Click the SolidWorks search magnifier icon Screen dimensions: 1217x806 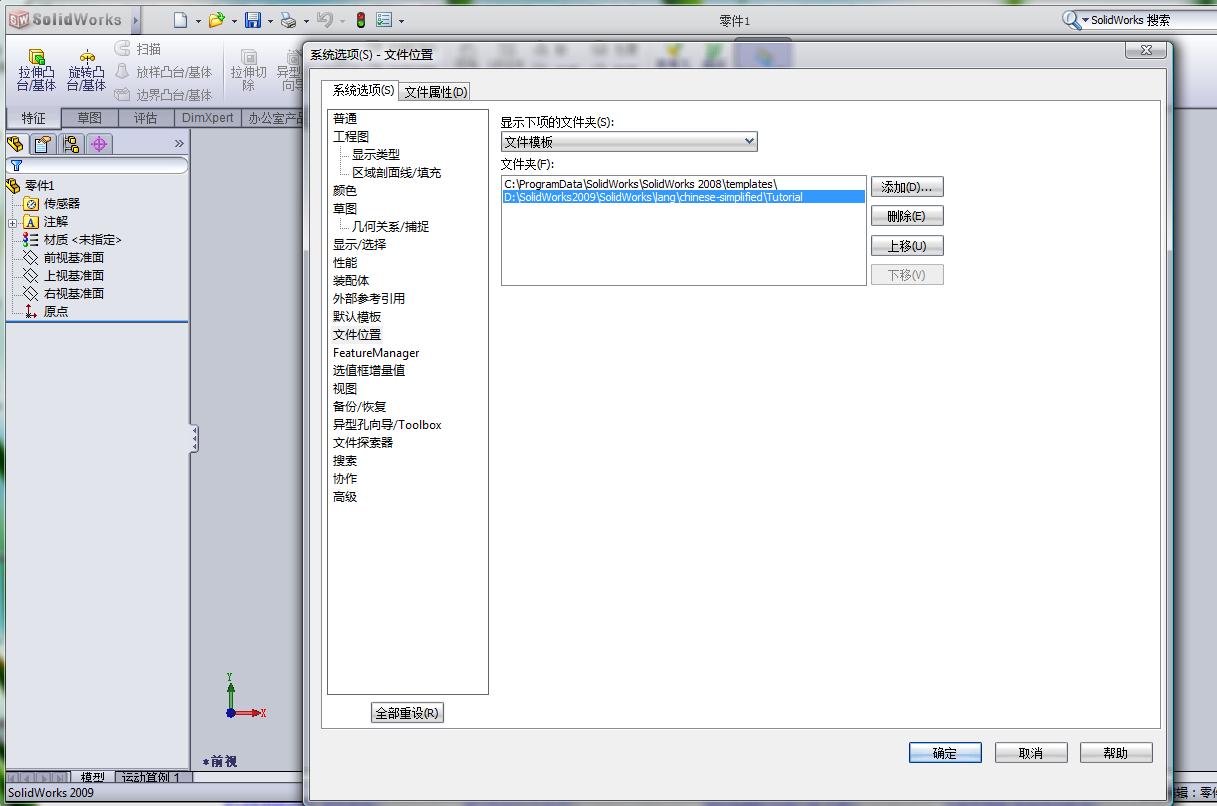[1070, 20]
